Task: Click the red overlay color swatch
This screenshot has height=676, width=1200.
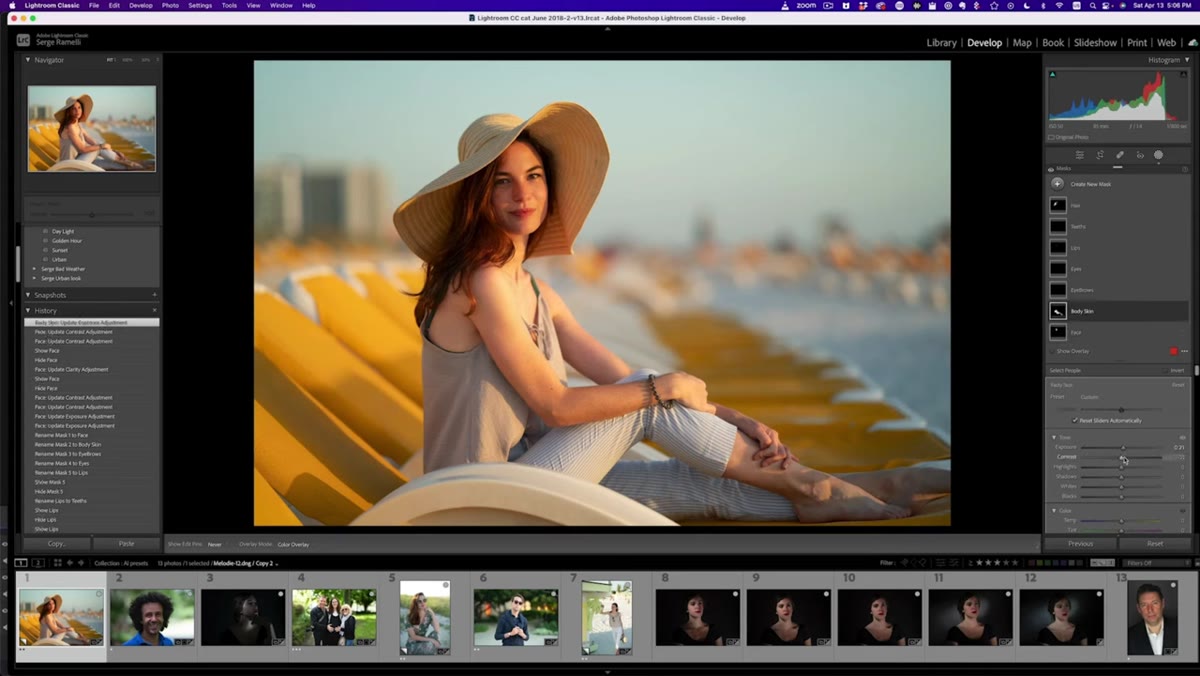Action: 1173,351
